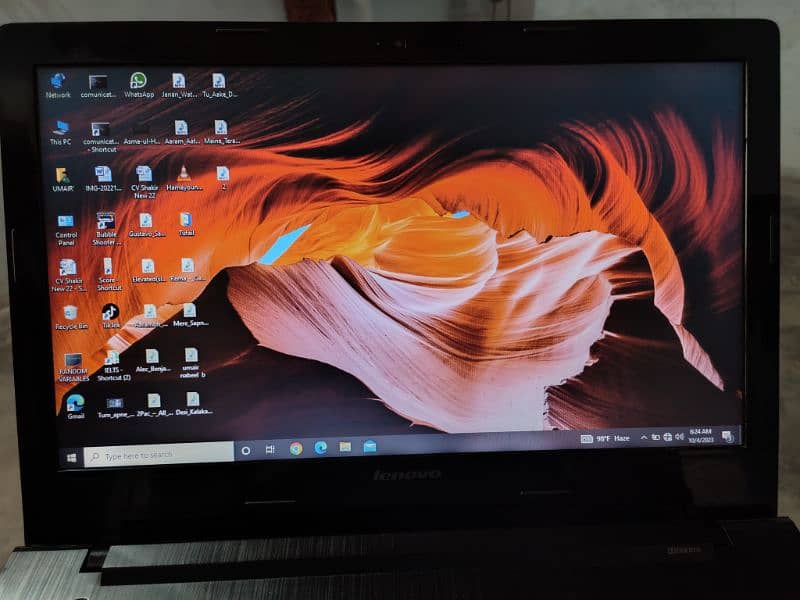
Task: Click the Network desktop icon
Action: pyautogui.click(x=58, y=82)
